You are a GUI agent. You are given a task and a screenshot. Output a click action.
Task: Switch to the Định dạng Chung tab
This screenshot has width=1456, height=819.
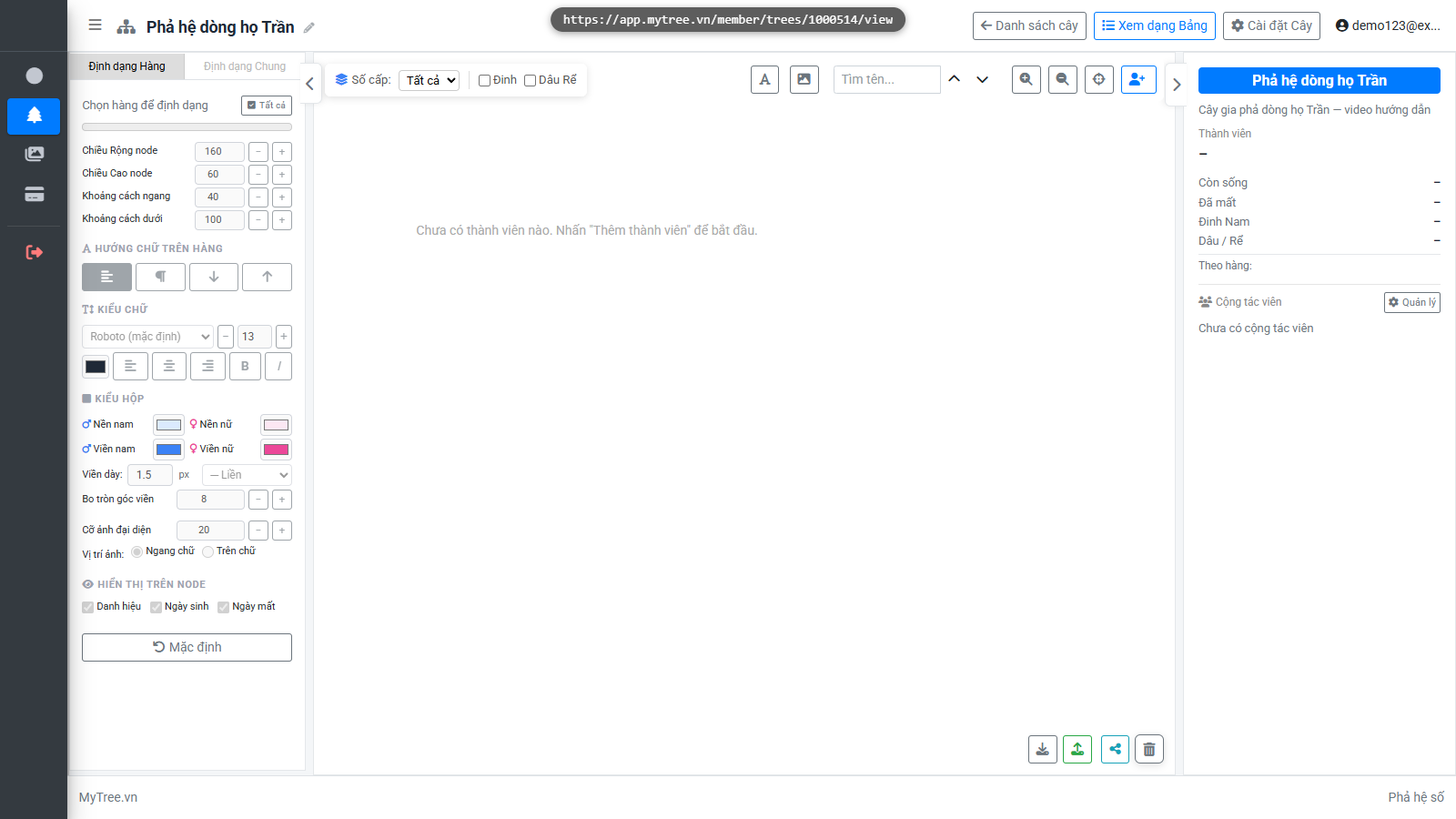coord(245,66)
